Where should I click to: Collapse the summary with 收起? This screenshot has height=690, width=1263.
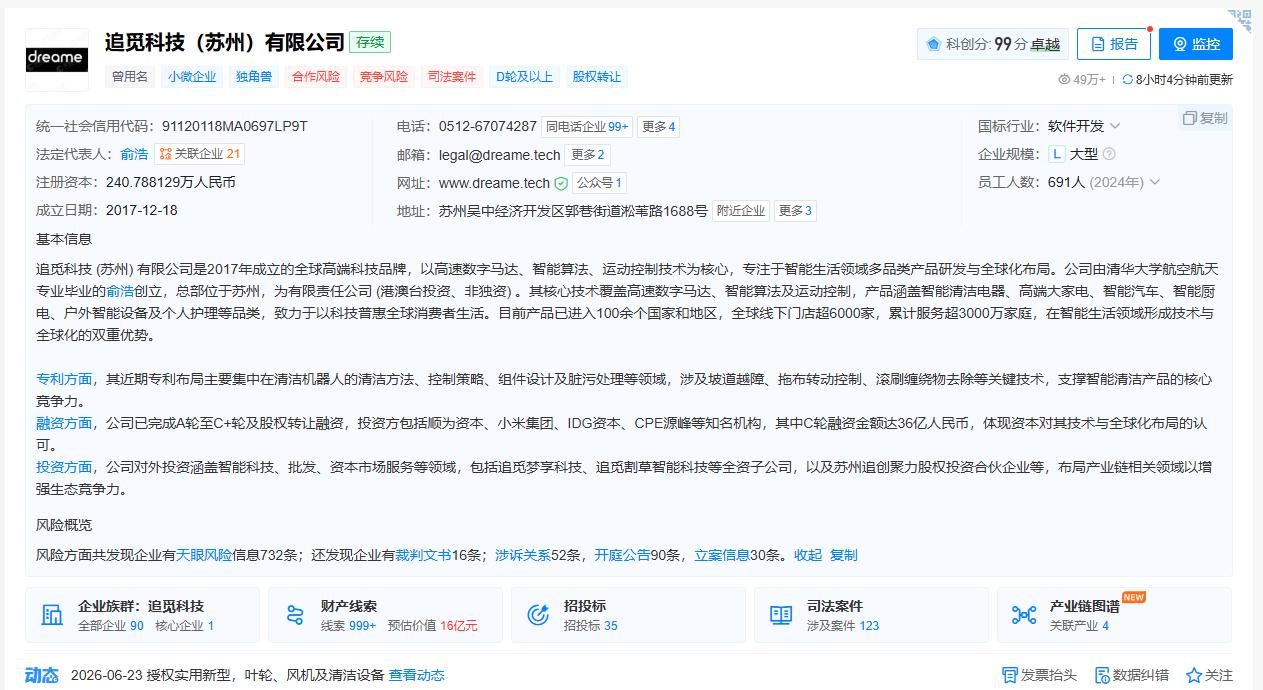click(808, 555)
